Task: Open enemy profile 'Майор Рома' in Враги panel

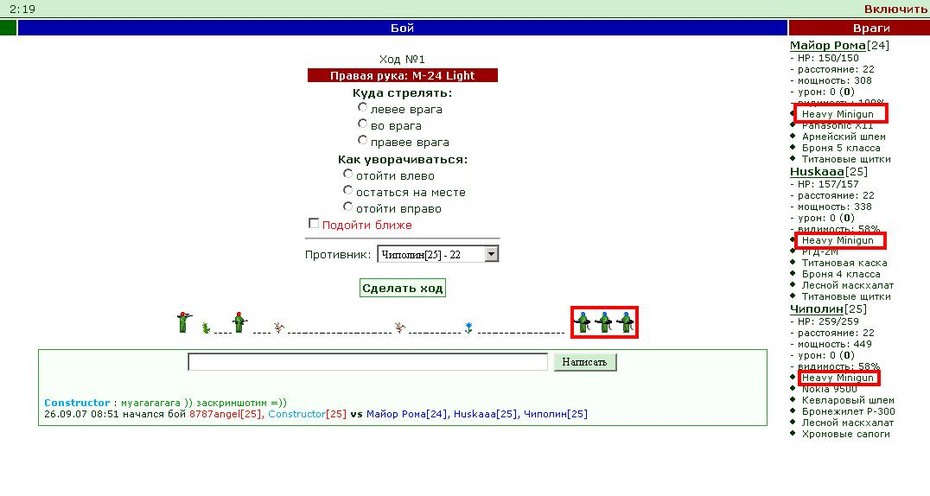Action: click(827, 45)
